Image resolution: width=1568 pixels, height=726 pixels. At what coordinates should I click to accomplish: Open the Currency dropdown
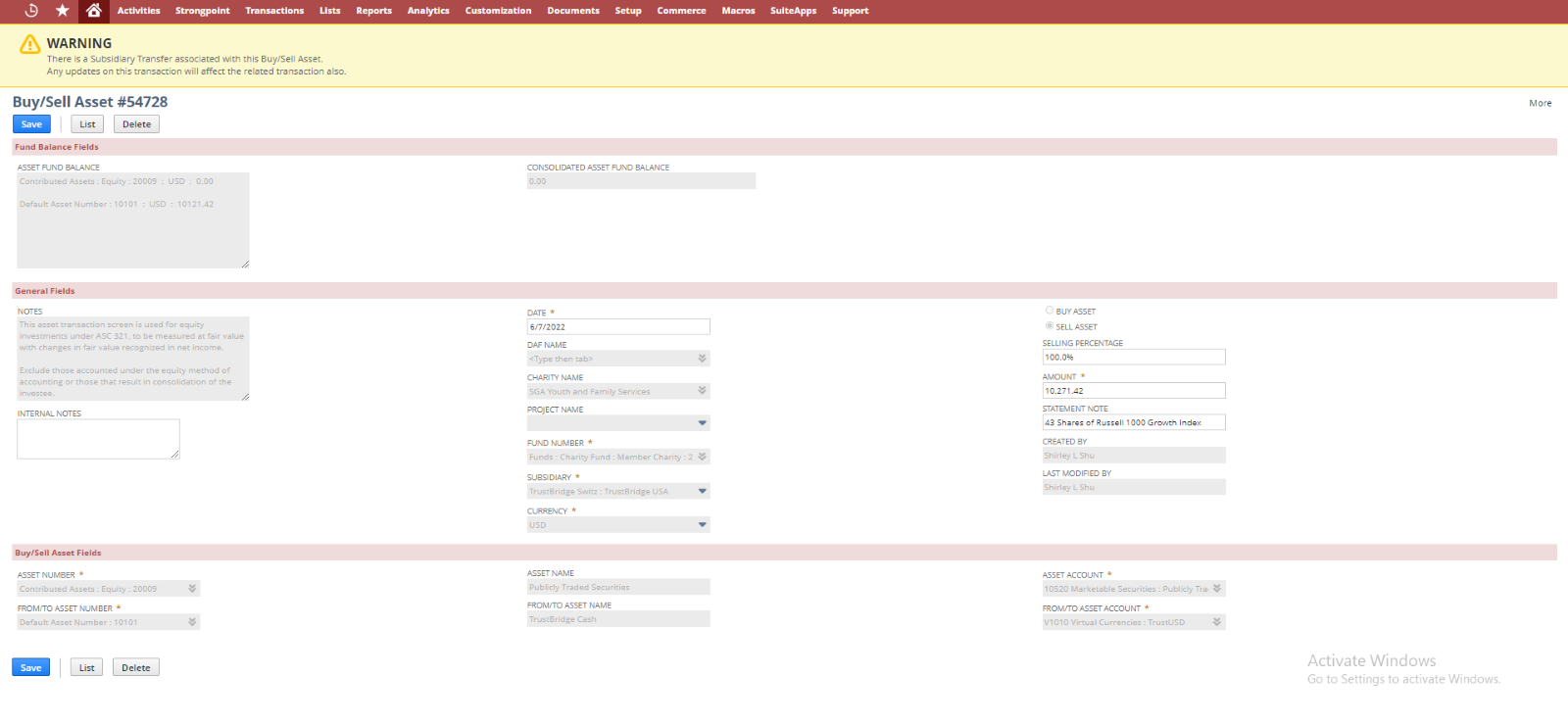tap(702, 525)
